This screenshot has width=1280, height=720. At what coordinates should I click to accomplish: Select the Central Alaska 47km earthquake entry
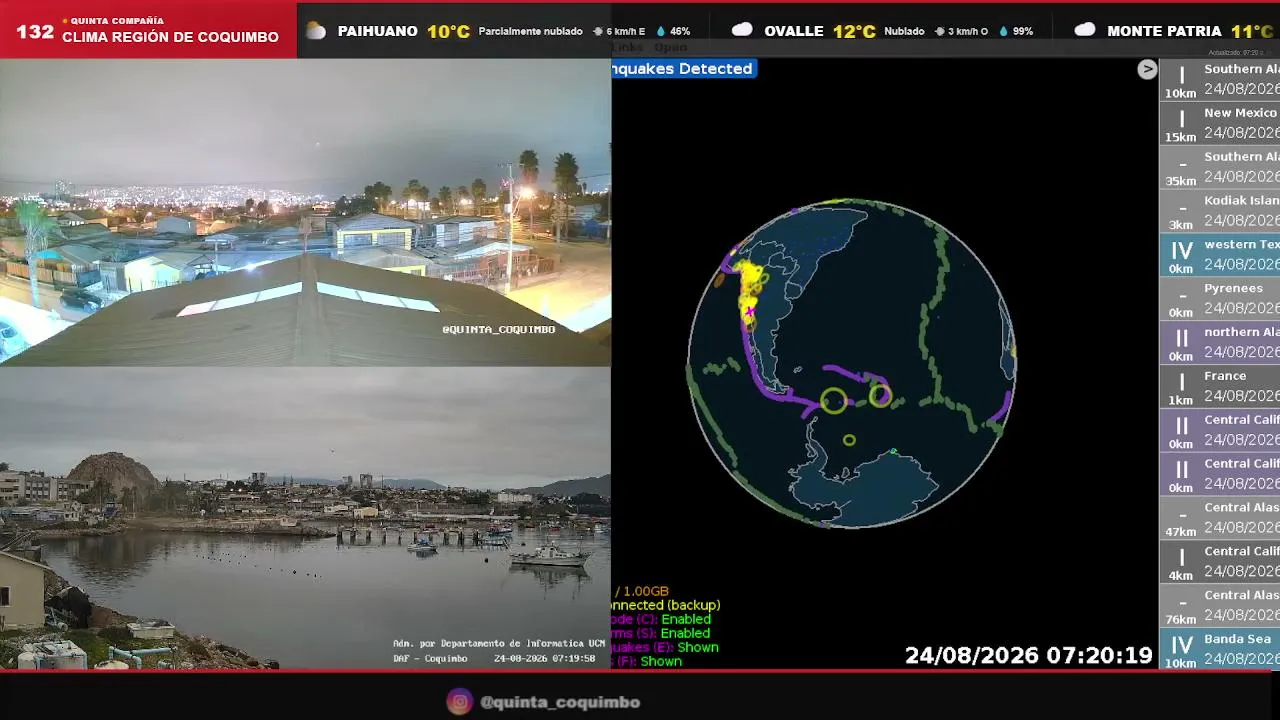[1220, 517]
